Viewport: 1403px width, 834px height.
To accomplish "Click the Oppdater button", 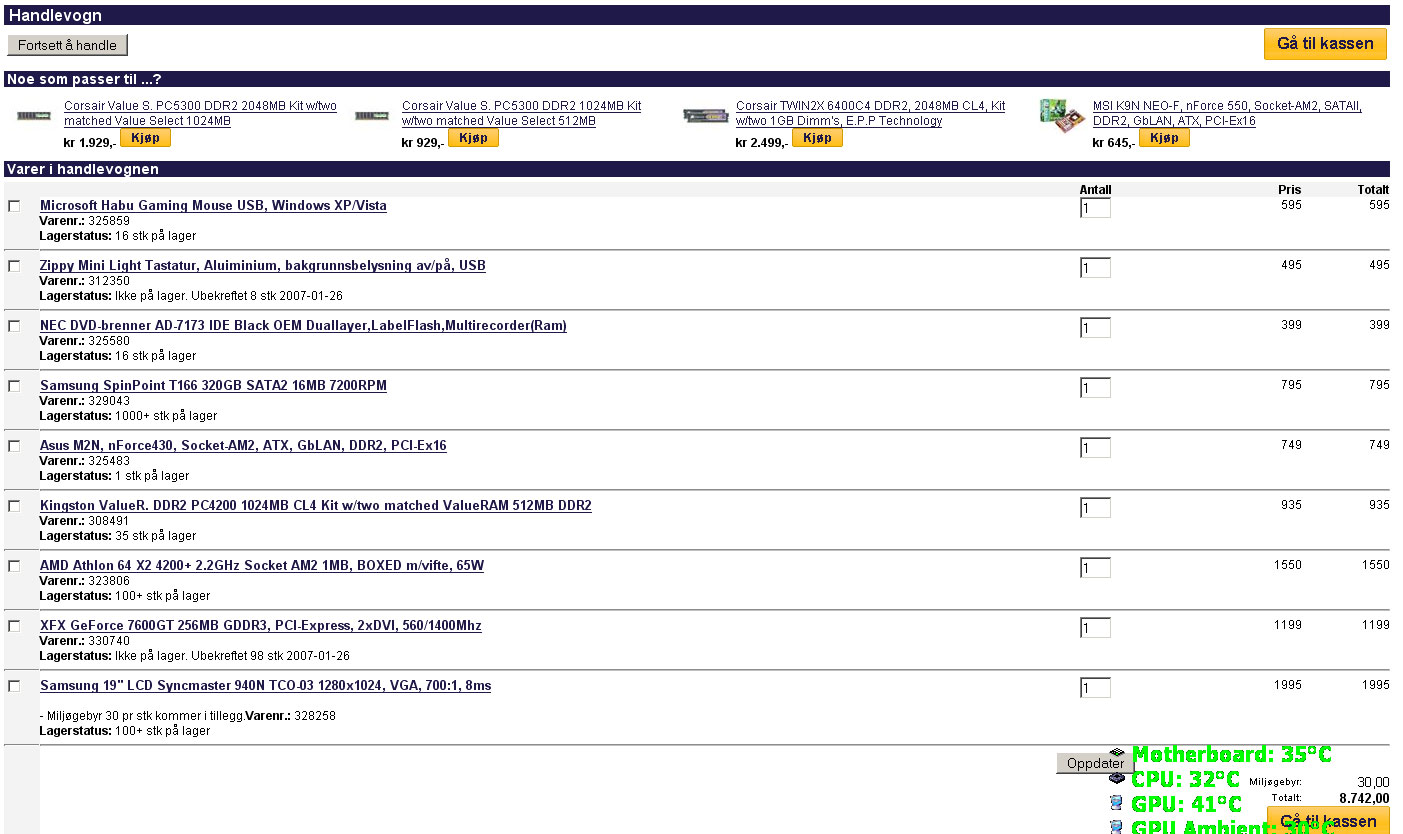I will click(x=1095, y=763).
